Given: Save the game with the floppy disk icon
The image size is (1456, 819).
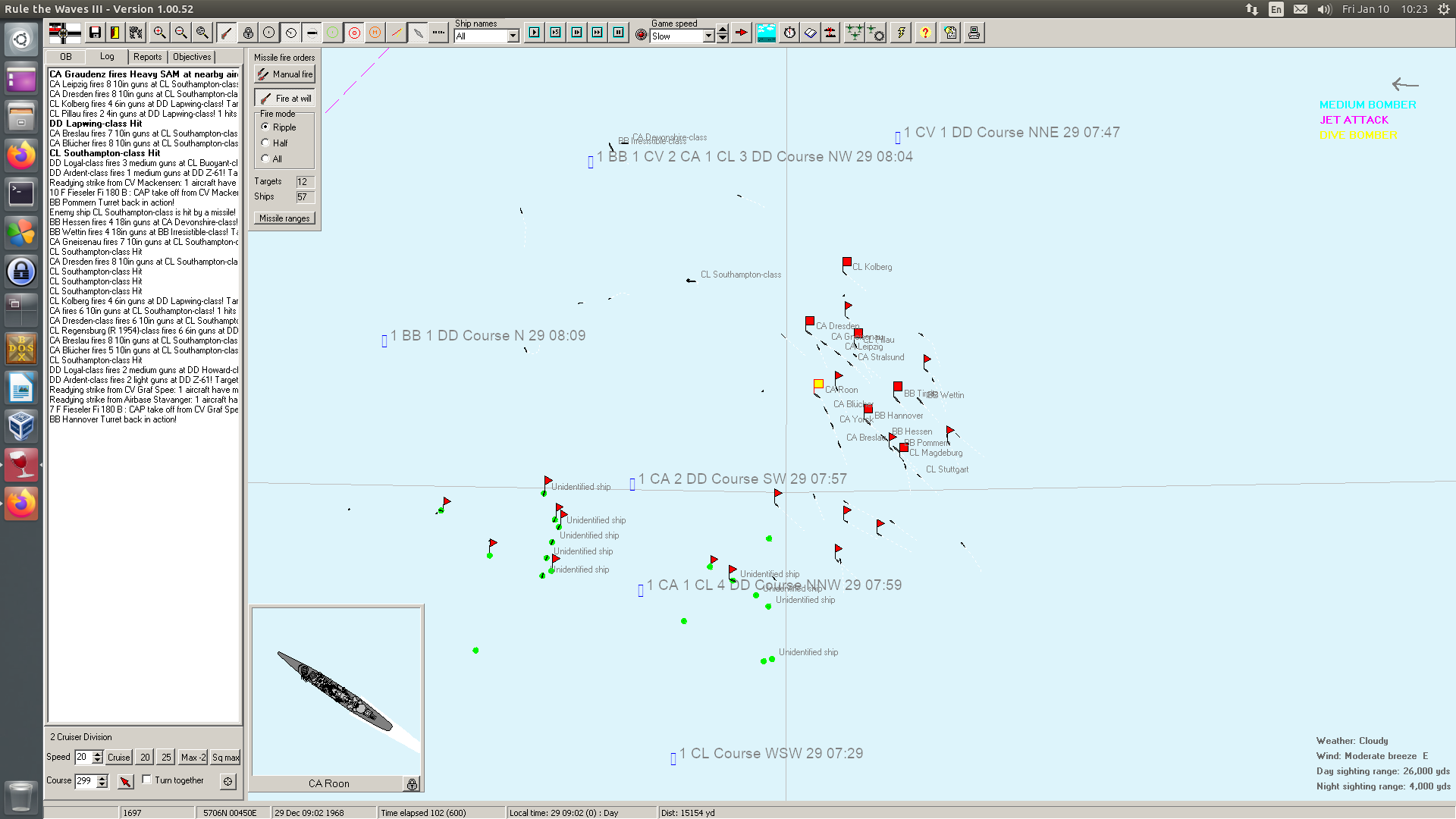Looking at the screenshot, I should coord(95,33).
